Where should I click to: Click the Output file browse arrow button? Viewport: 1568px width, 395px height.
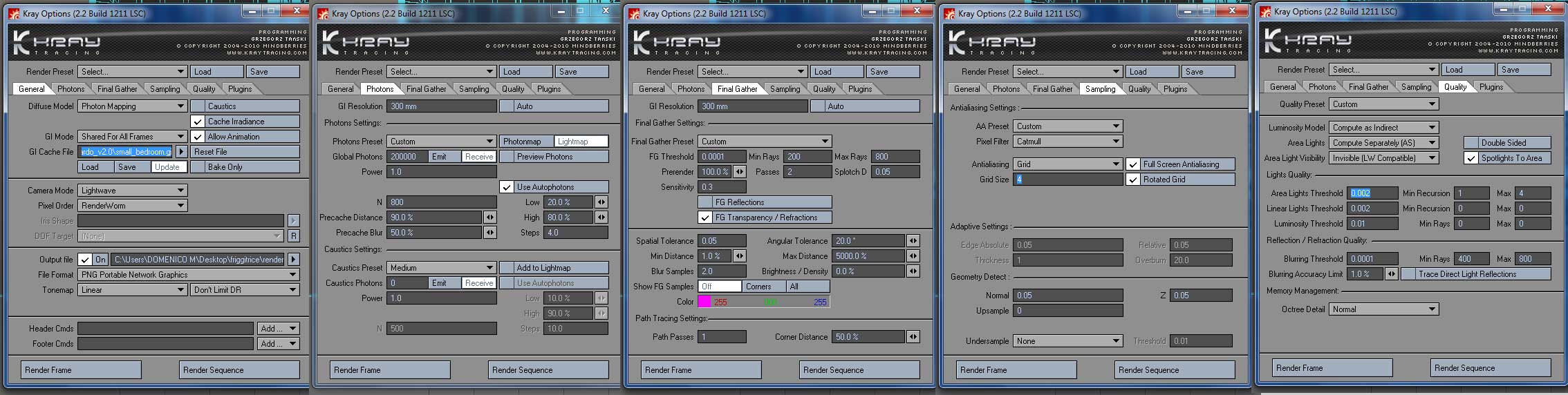pyautogui.click(x=294, y=260)
